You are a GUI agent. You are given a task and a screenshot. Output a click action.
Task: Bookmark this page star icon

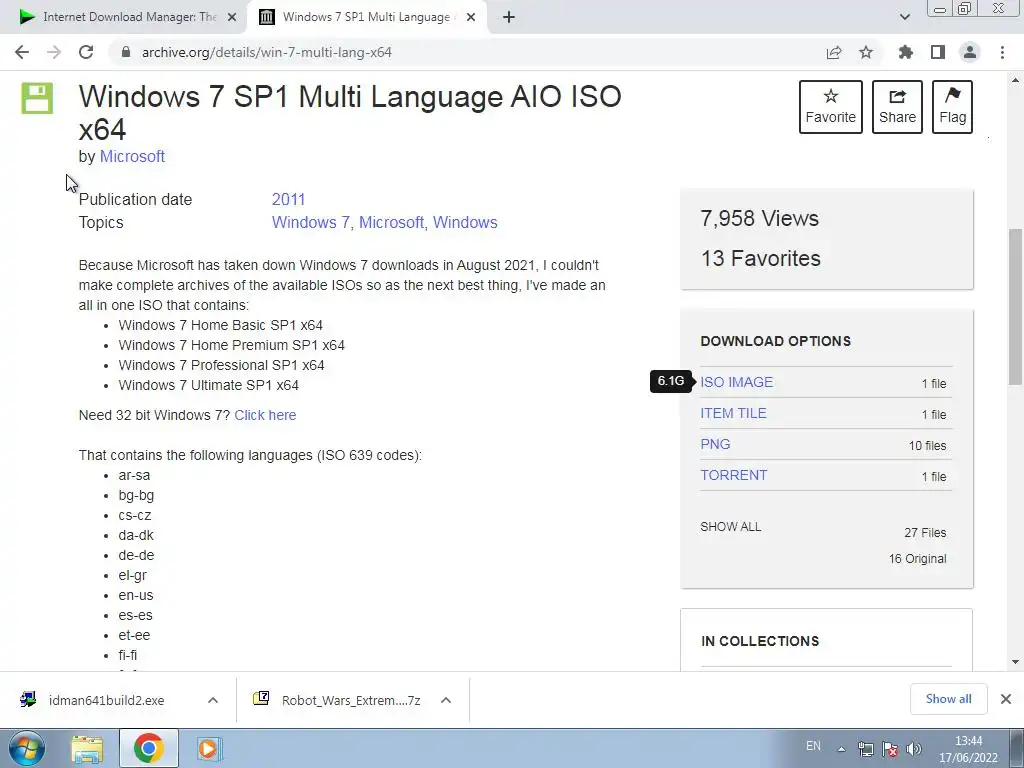point(866,52)
